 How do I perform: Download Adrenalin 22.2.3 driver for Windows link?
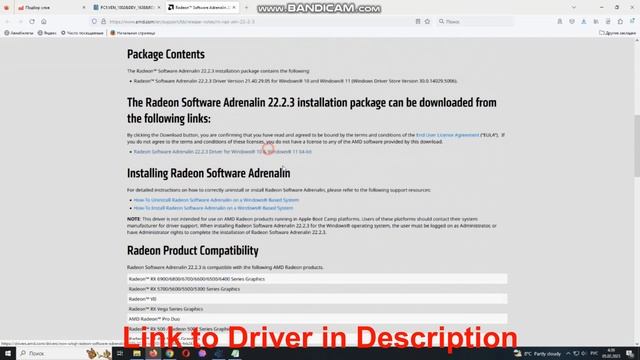point(222,151)
